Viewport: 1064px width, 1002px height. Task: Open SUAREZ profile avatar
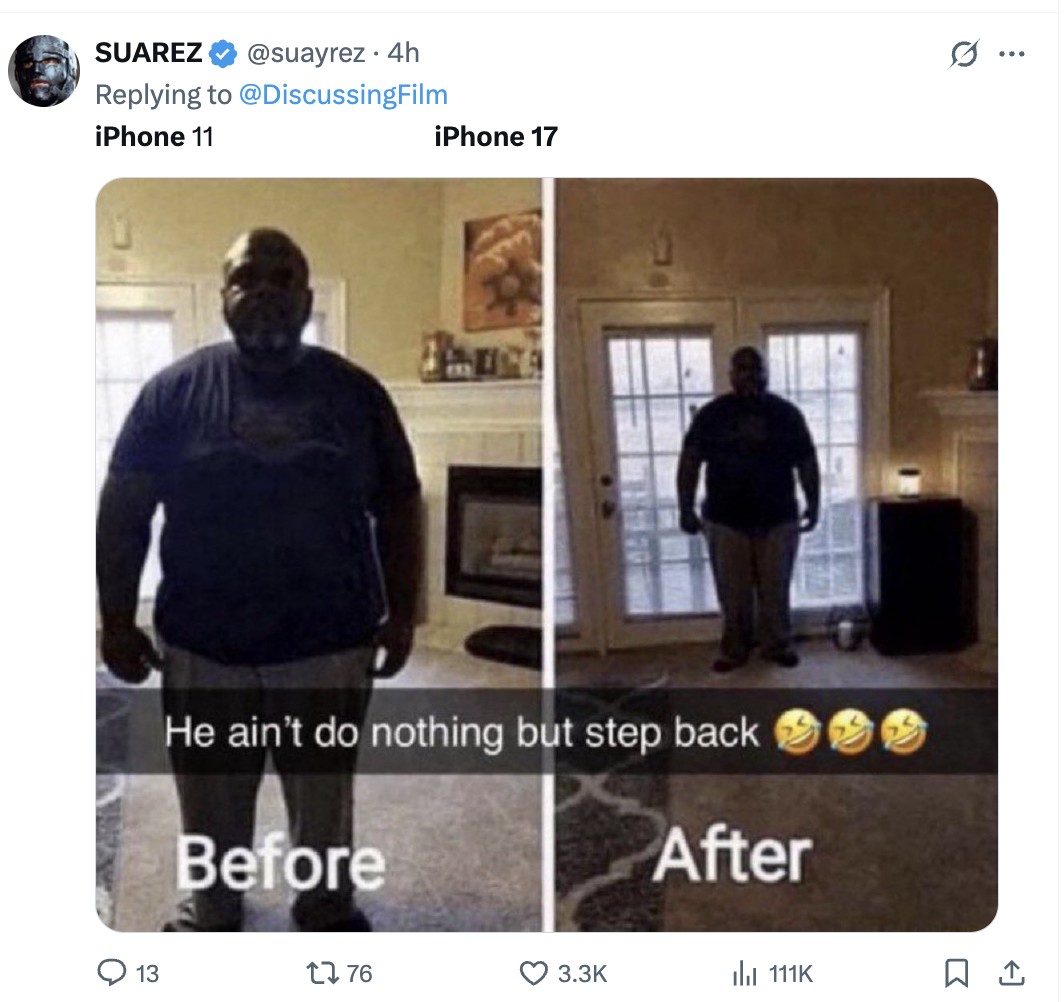click(44, 71)
